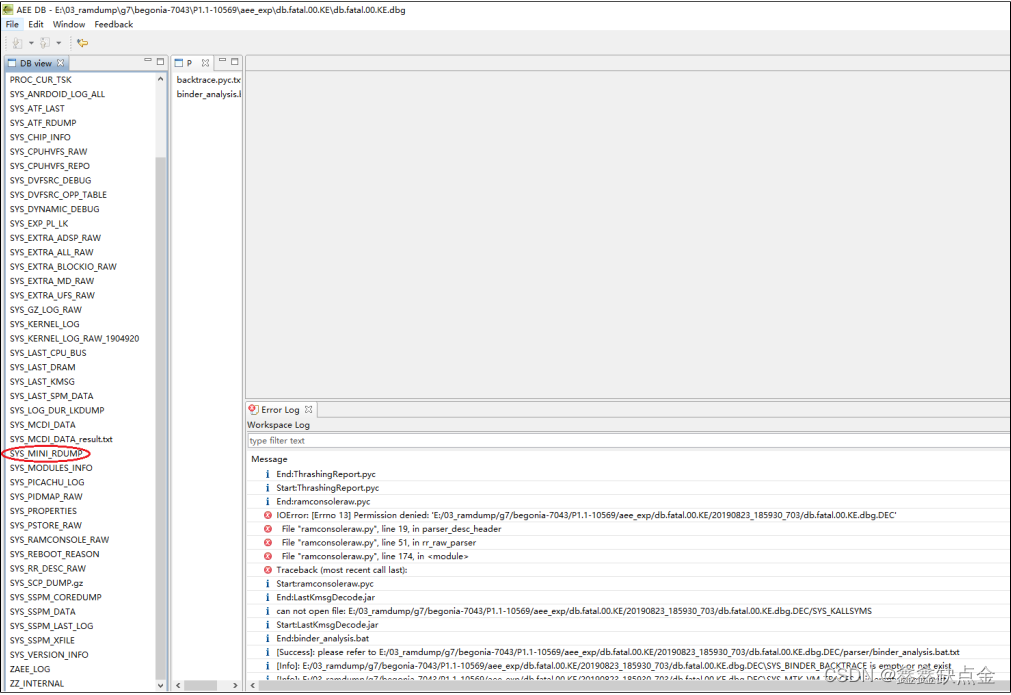Open the Feedback menu
1011x695 pixels.
click(x=113, y=23)
